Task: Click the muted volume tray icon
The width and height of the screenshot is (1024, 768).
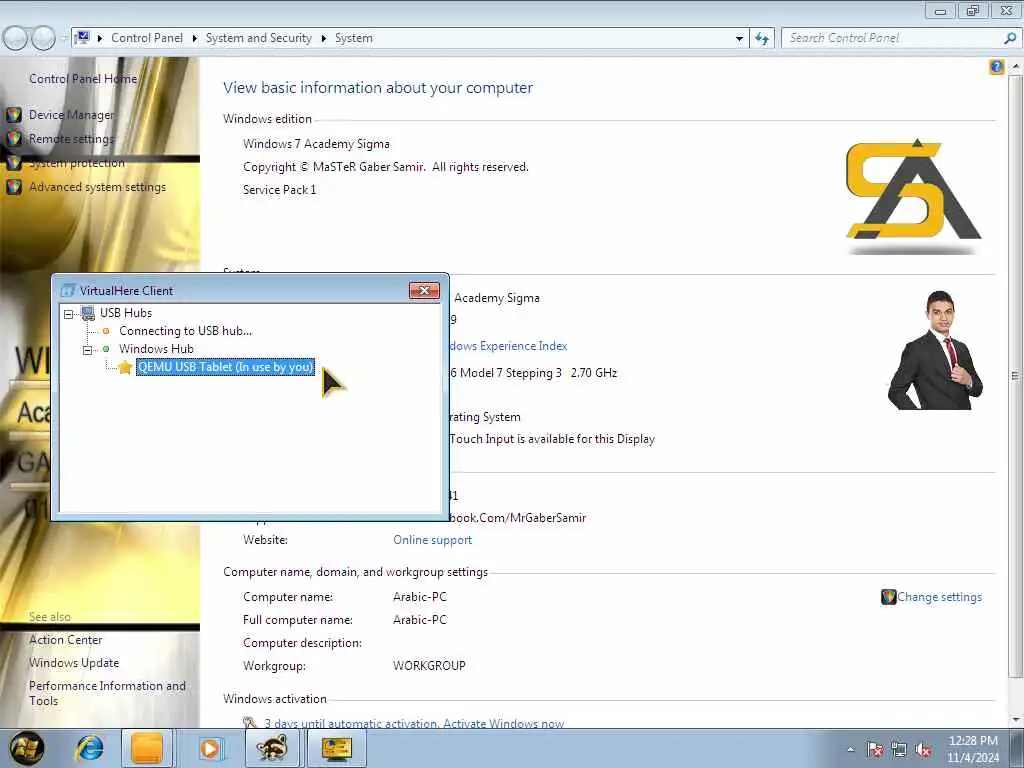Action: pyautogui.click(x=923, y=750)
